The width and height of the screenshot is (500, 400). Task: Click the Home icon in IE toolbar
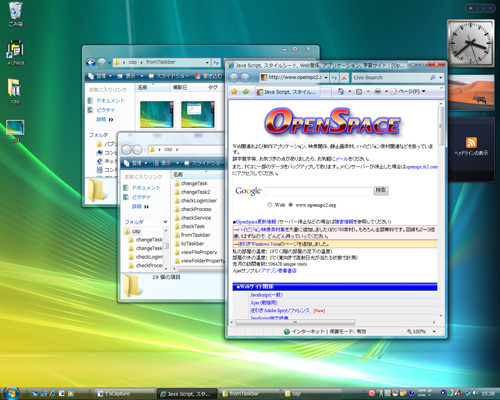[x=341, y=91]
